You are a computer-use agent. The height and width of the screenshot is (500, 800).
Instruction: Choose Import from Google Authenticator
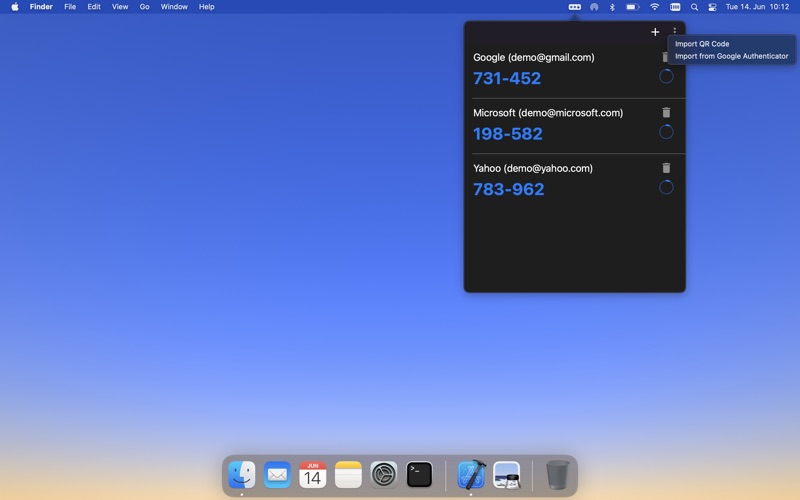[x=731, y=56]
